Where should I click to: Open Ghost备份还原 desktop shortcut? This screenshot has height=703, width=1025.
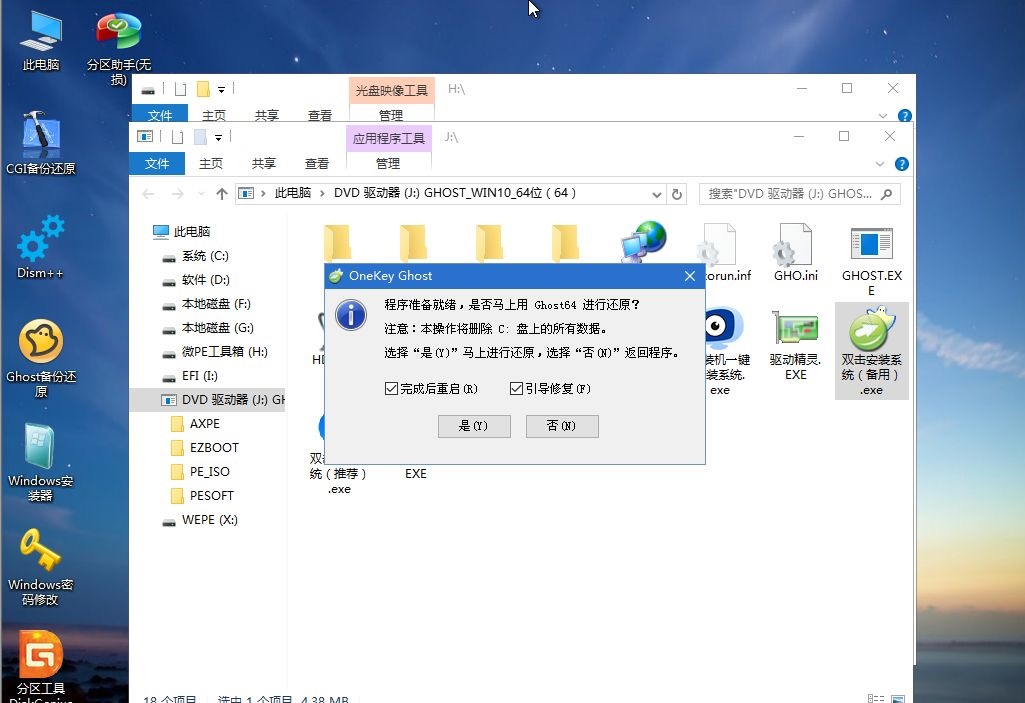coord(41,358)
